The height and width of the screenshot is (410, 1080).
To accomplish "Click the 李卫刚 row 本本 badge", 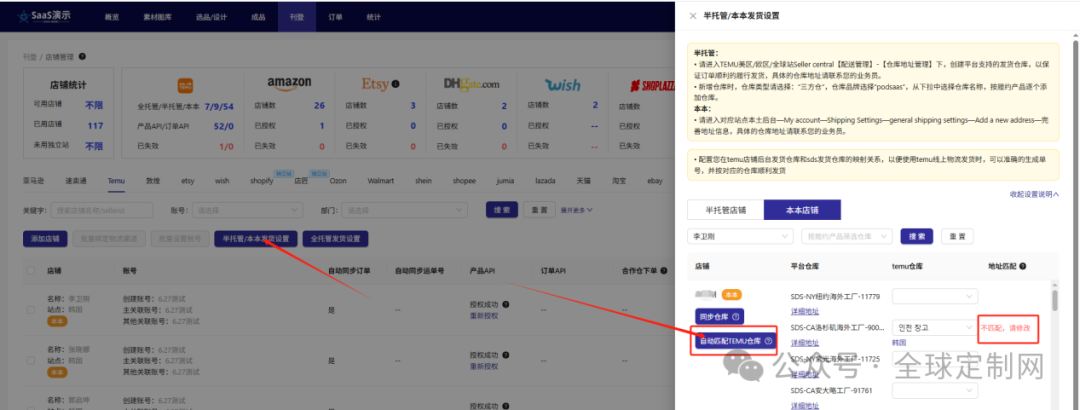I will pos(57,321).
